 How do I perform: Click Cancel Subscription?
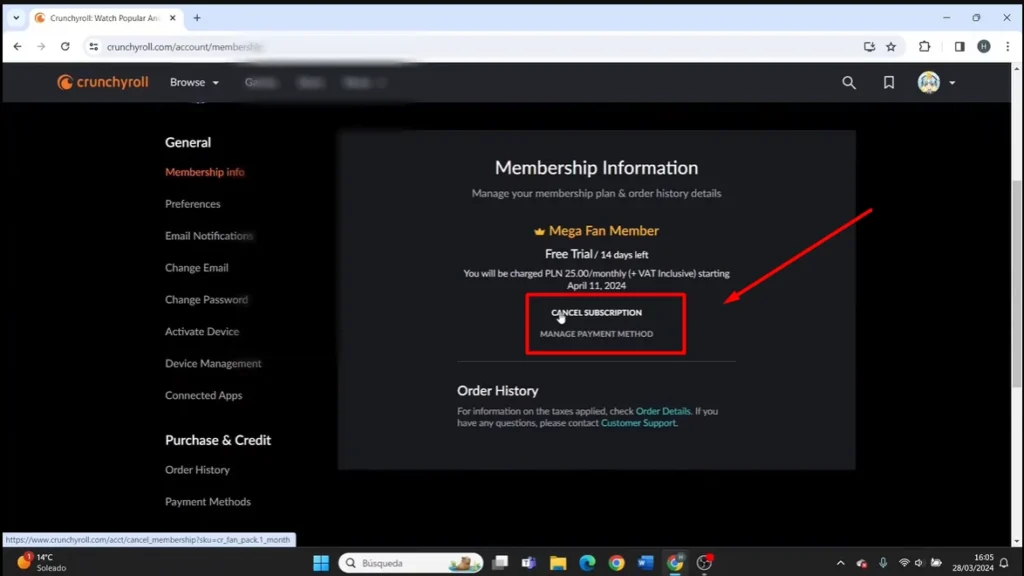click(596, 313)
